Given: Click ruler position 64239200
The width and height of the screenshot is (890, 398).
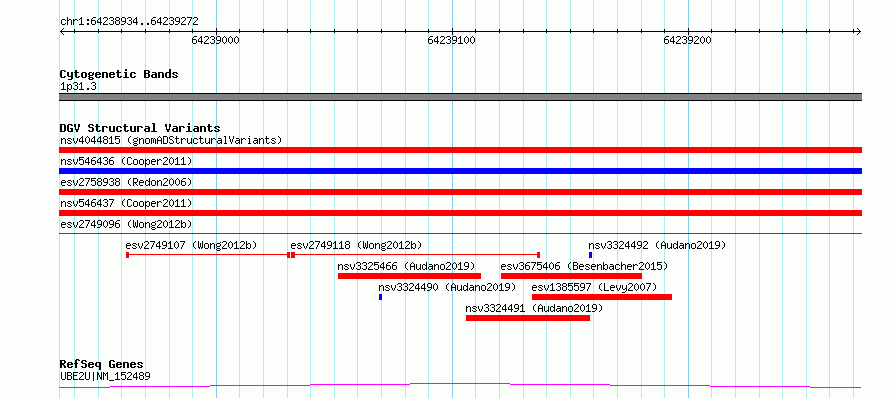Looking at the screenshot, I should click(x=688, y=40).
